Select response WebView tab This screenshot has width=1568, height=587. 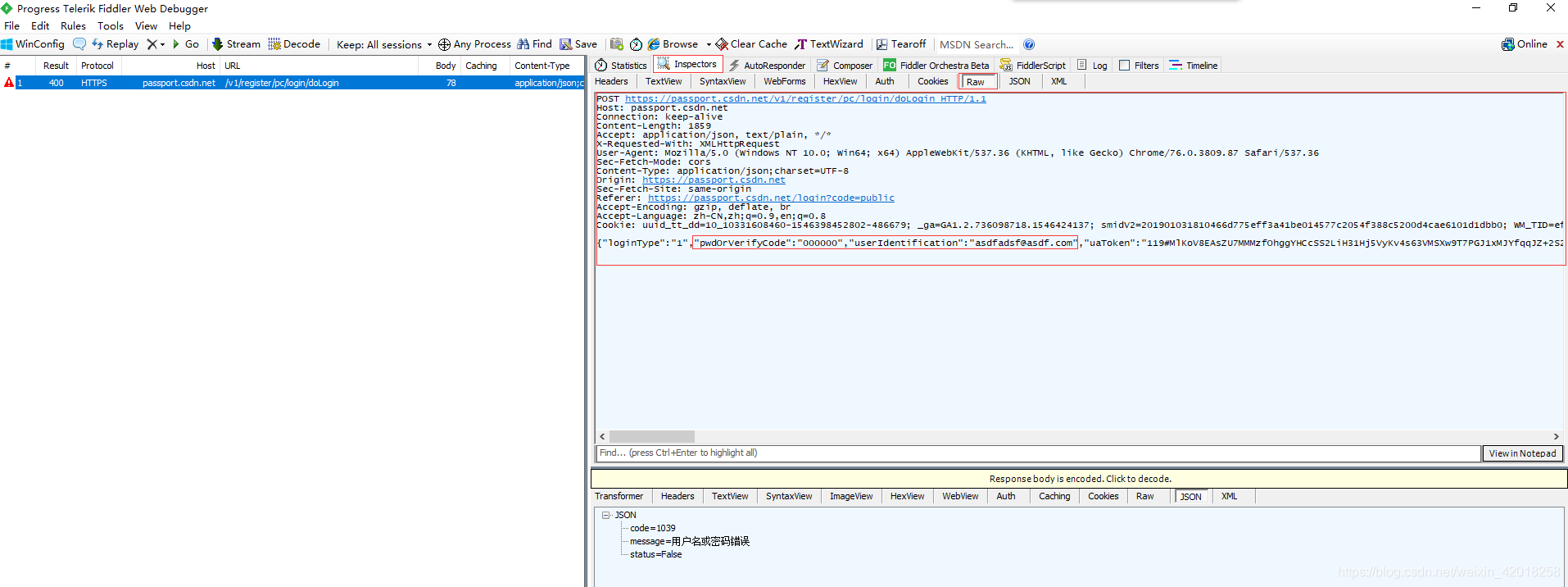(x=960, y=496)
